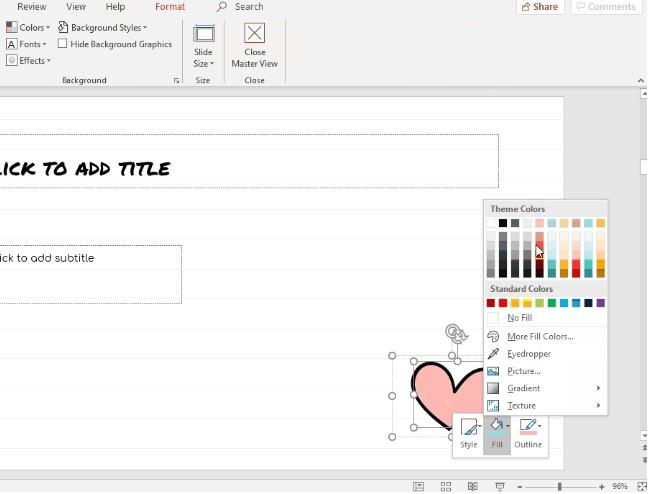The height and width of the screenshot is (494, 650).
Task: Select the No Fill option
Action: [x=545, y=318]
